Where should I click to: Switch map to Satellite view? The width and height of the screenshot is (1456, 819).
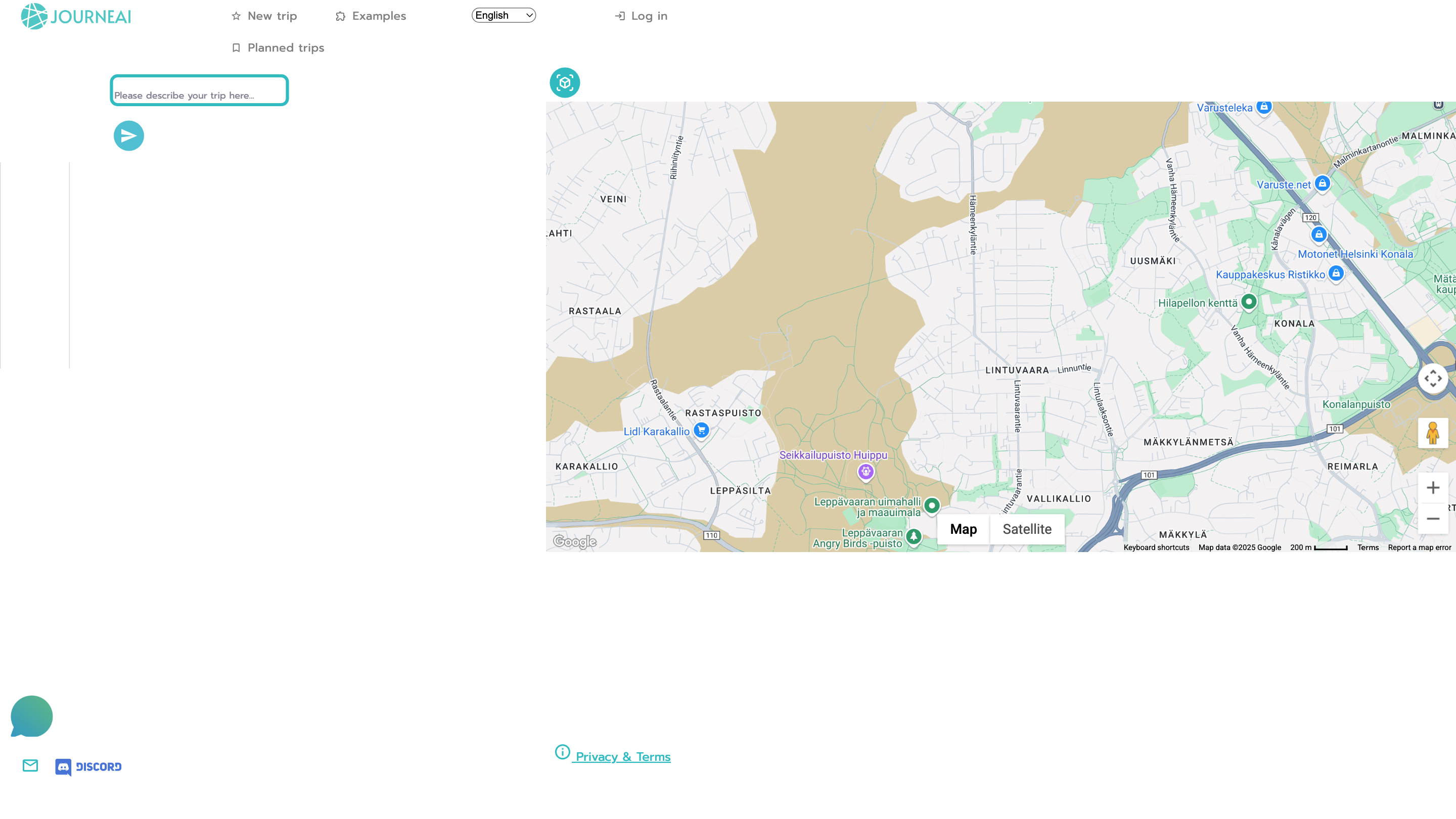click(x=1026, y=529)
